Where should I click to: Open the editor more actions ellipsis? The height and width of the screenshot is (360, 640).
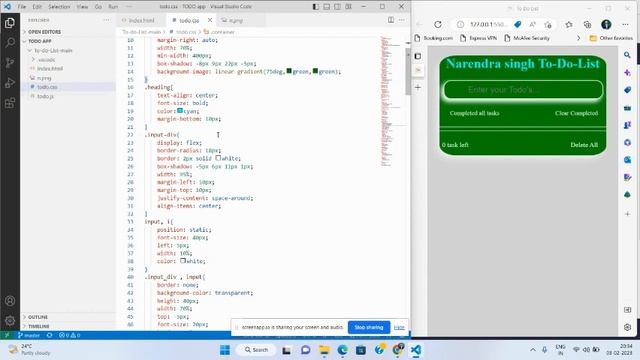tap(402, 20)
